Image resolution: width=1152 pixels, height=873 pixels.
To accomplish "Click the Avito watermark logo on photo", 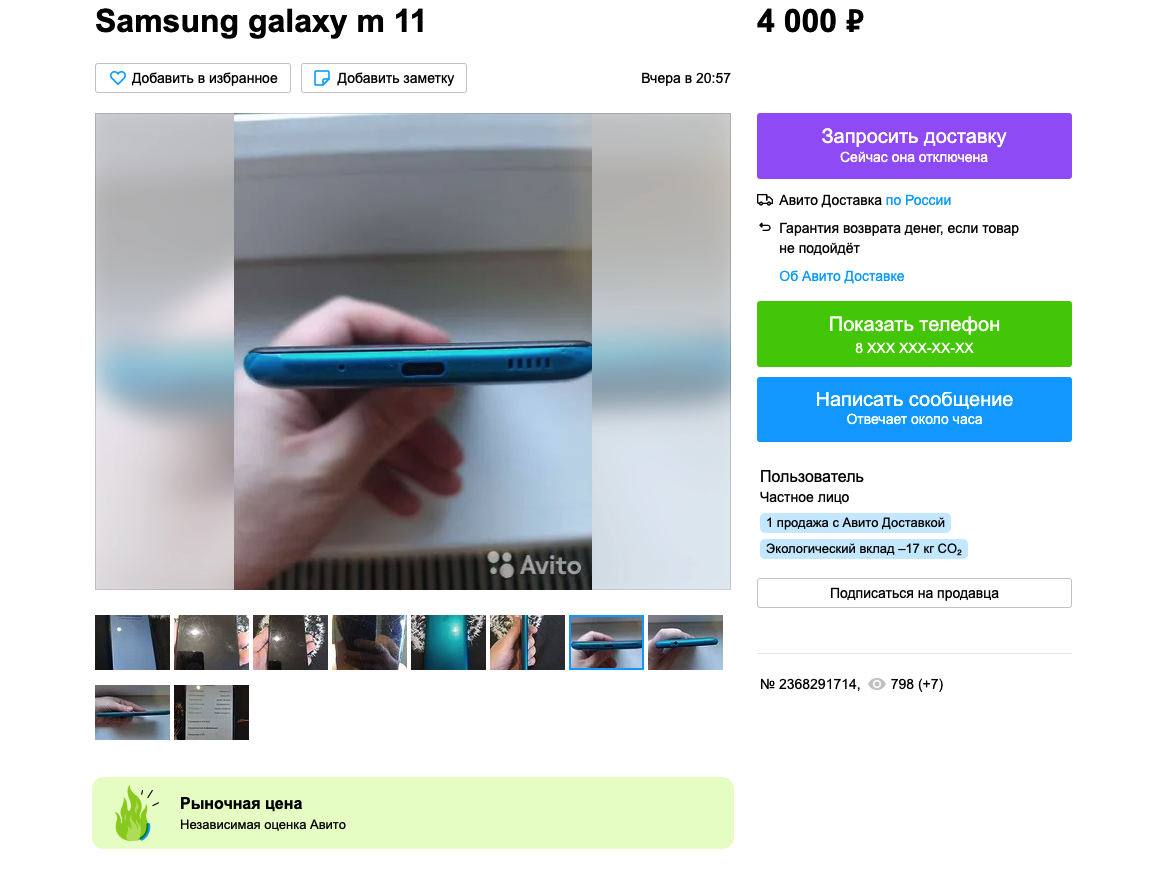I will coord(534,564).
